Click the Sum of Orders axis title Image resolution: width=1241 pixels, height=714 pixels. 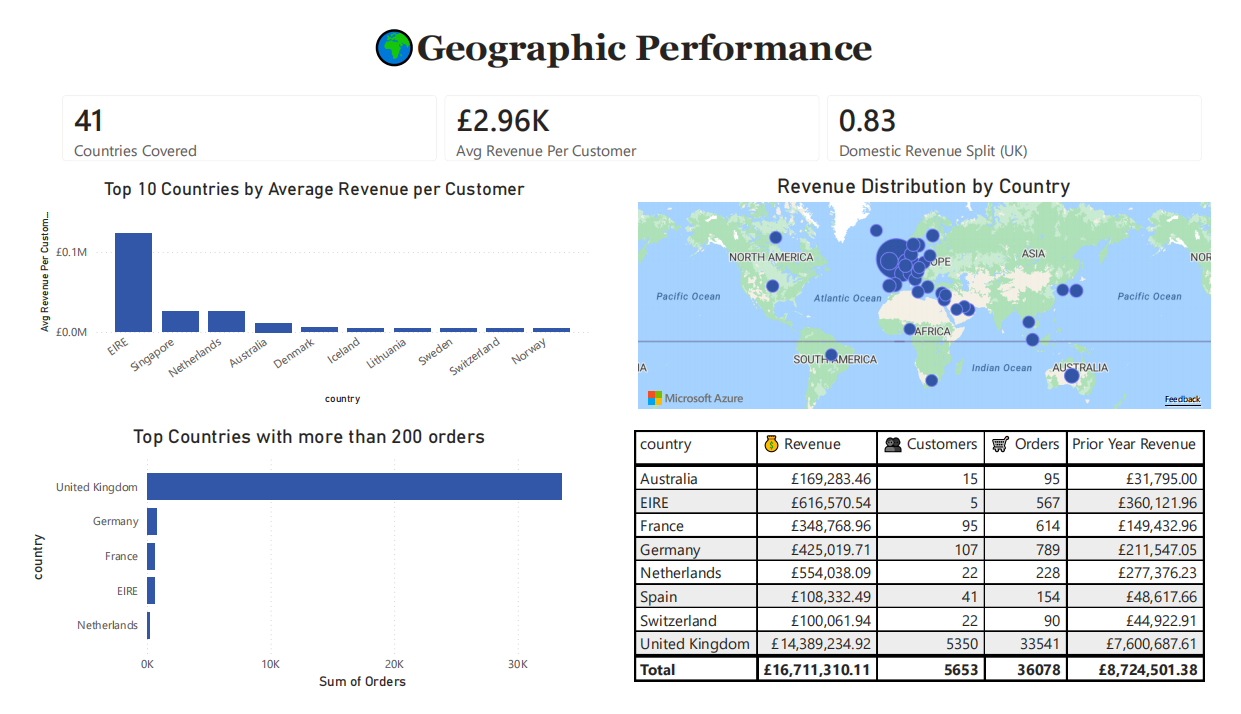point(362,681)
